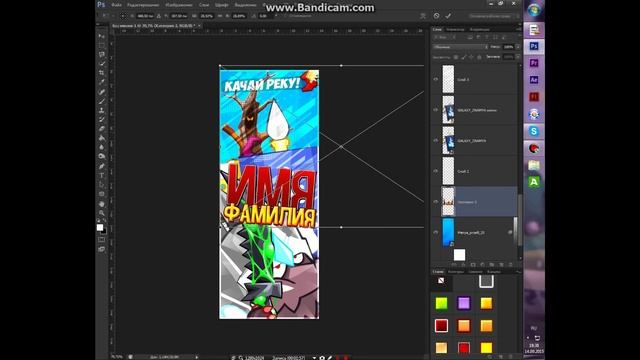Hide the Слой 2 layer
This screenshot has height=360, width=640.
tap(436, 171)
